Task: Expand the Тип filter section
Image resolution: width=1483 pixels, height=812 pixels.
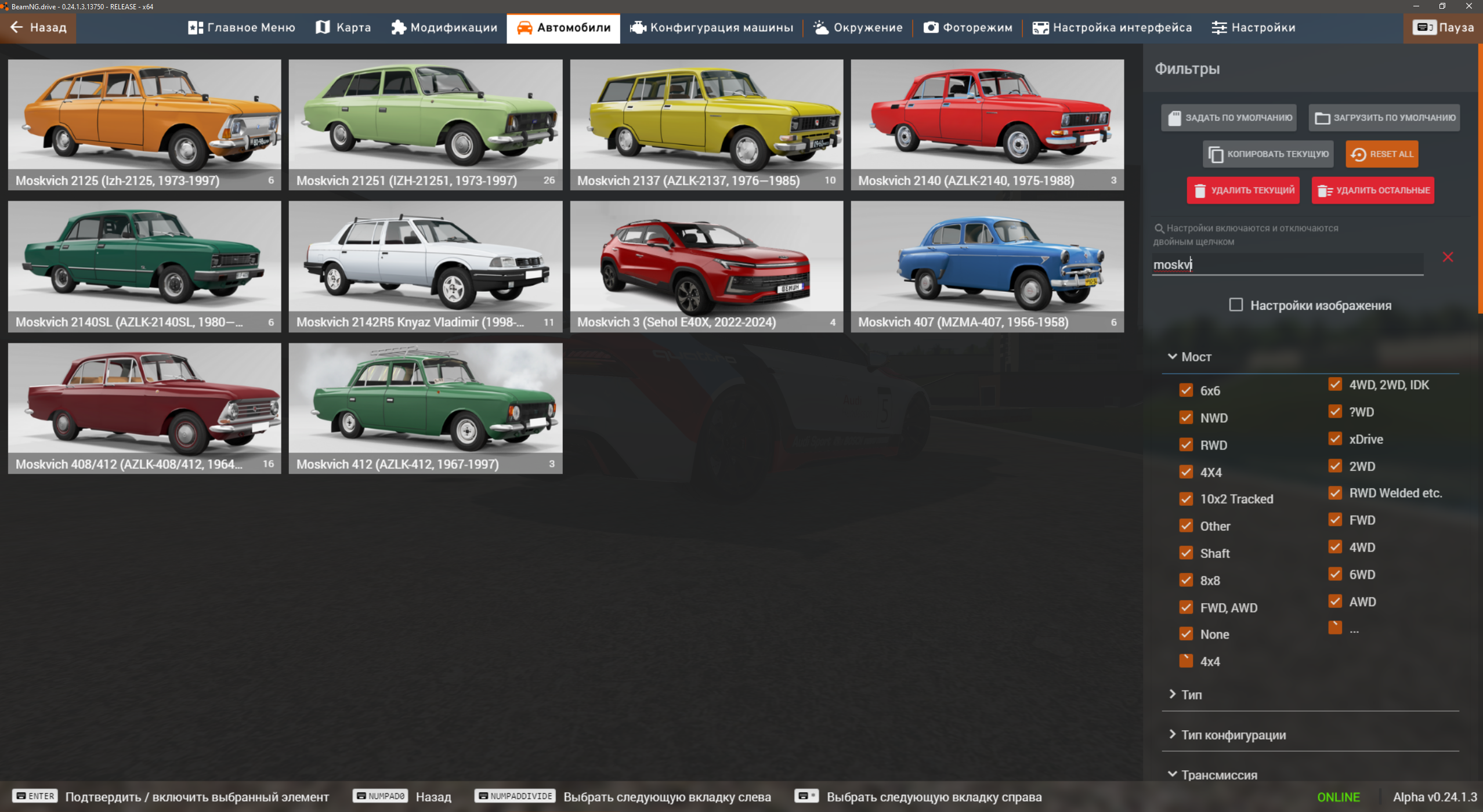Action: pyautogui.click(x=1311, y=695)
